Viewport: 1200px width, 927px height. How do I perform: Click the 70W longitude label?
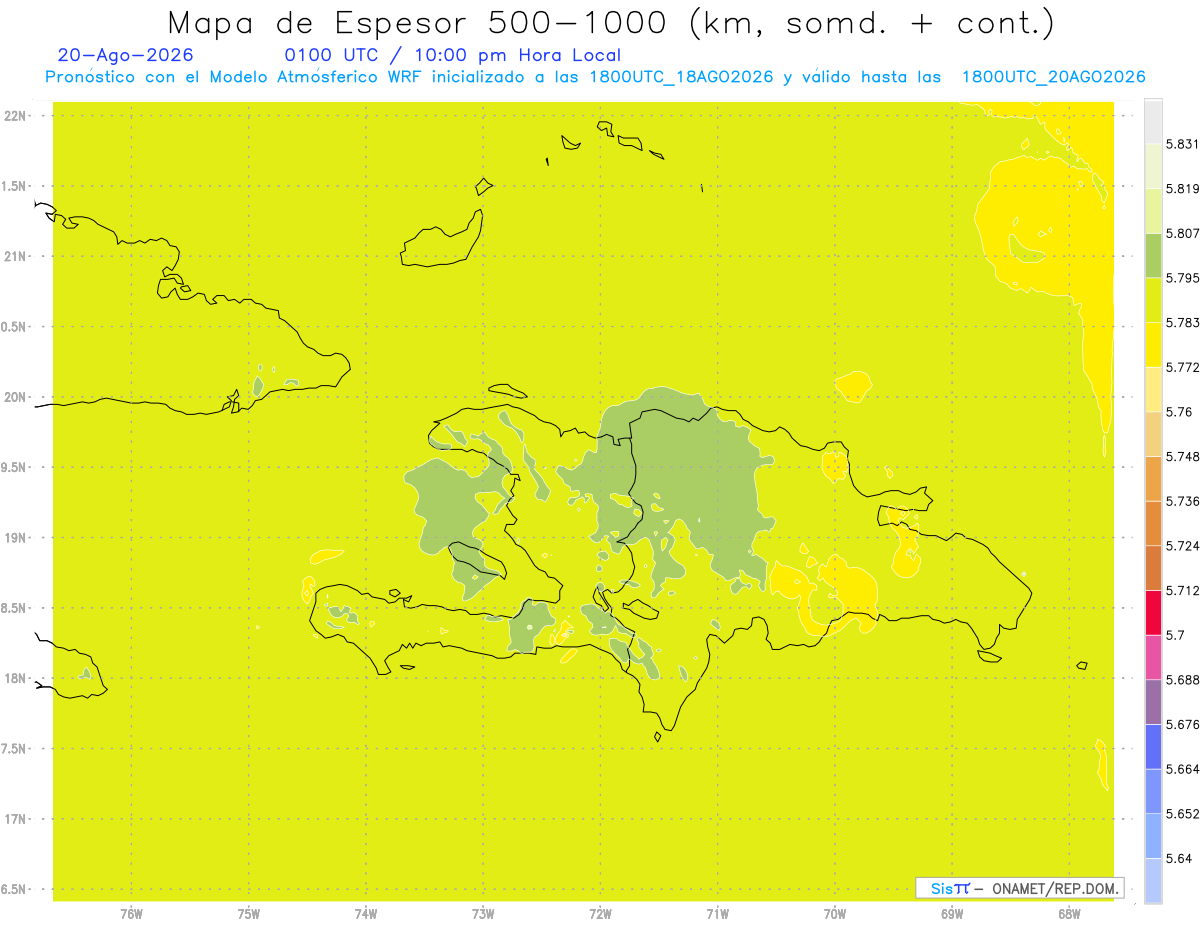coord(835,914)
